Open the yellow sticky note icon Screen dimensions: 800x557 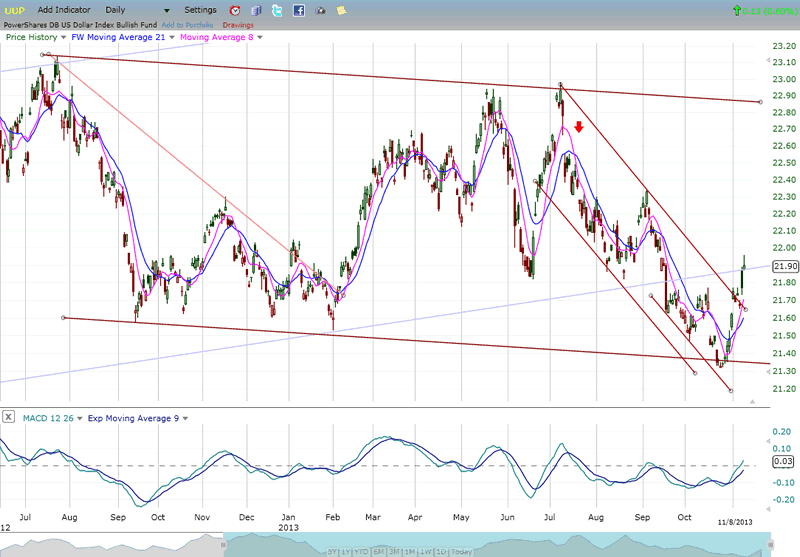[342, 10]
